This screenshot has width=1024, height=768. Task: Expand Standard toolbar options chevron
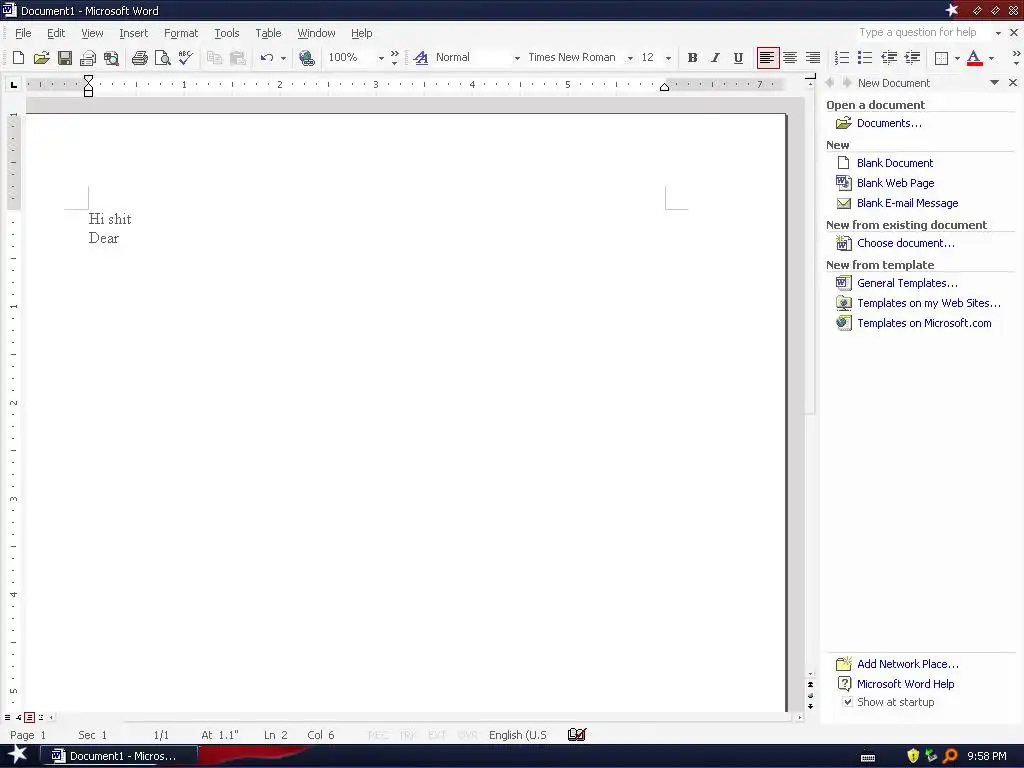pyautogui.click(x=394, y=57)
